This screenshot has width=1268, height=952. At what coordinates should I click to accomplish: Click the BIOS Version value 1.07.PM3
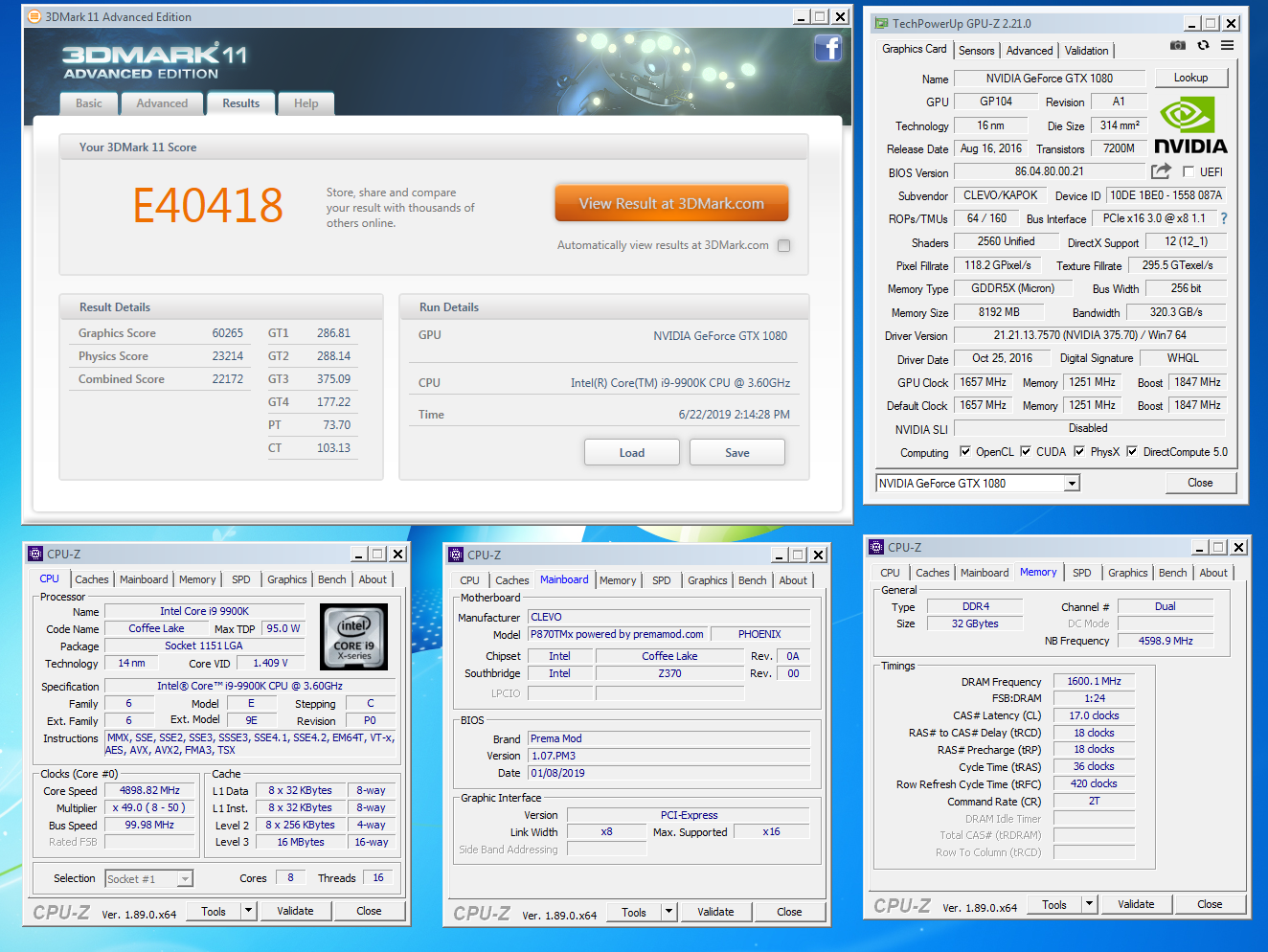(x=669, y=756)
